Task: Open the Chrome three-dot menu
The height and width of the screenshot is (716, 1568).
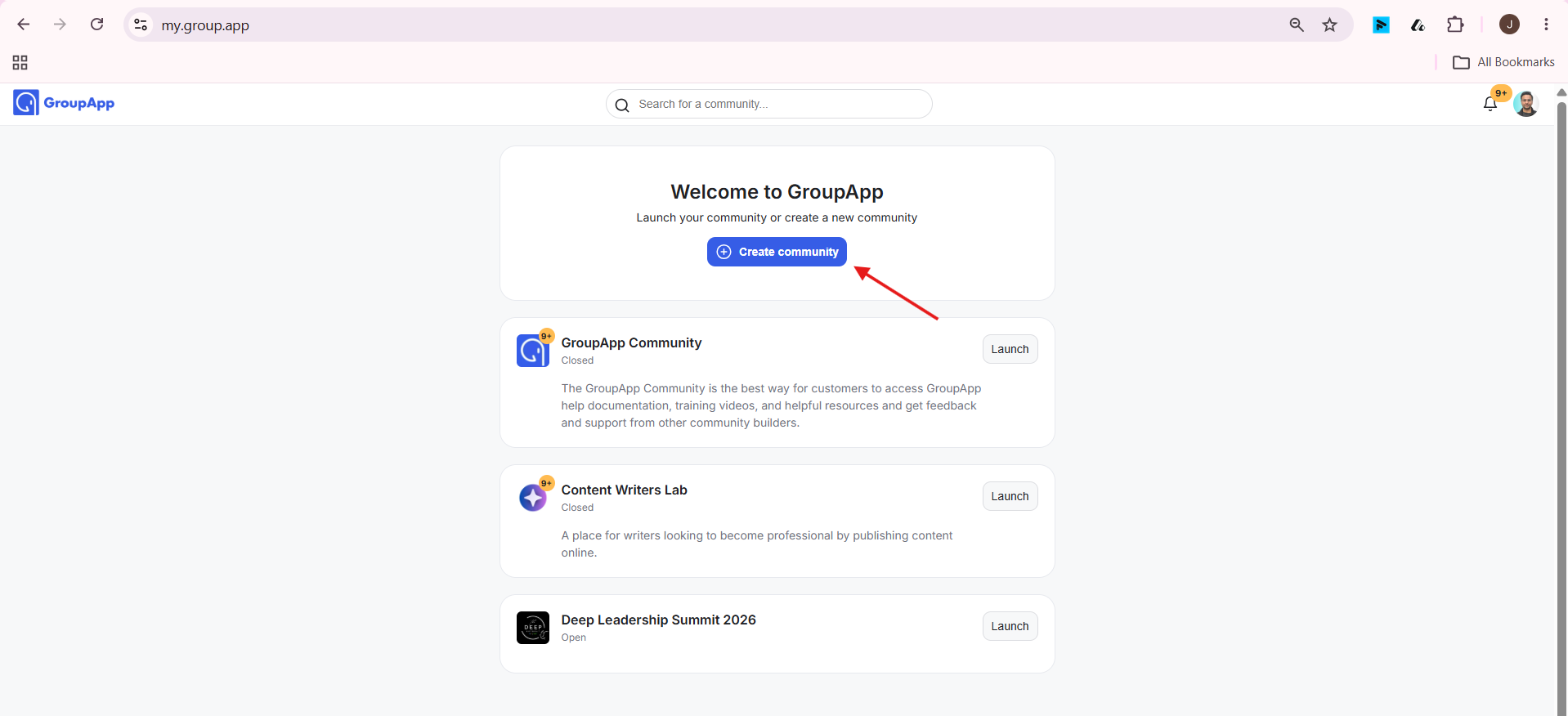Action: [x=1546, y=25]
